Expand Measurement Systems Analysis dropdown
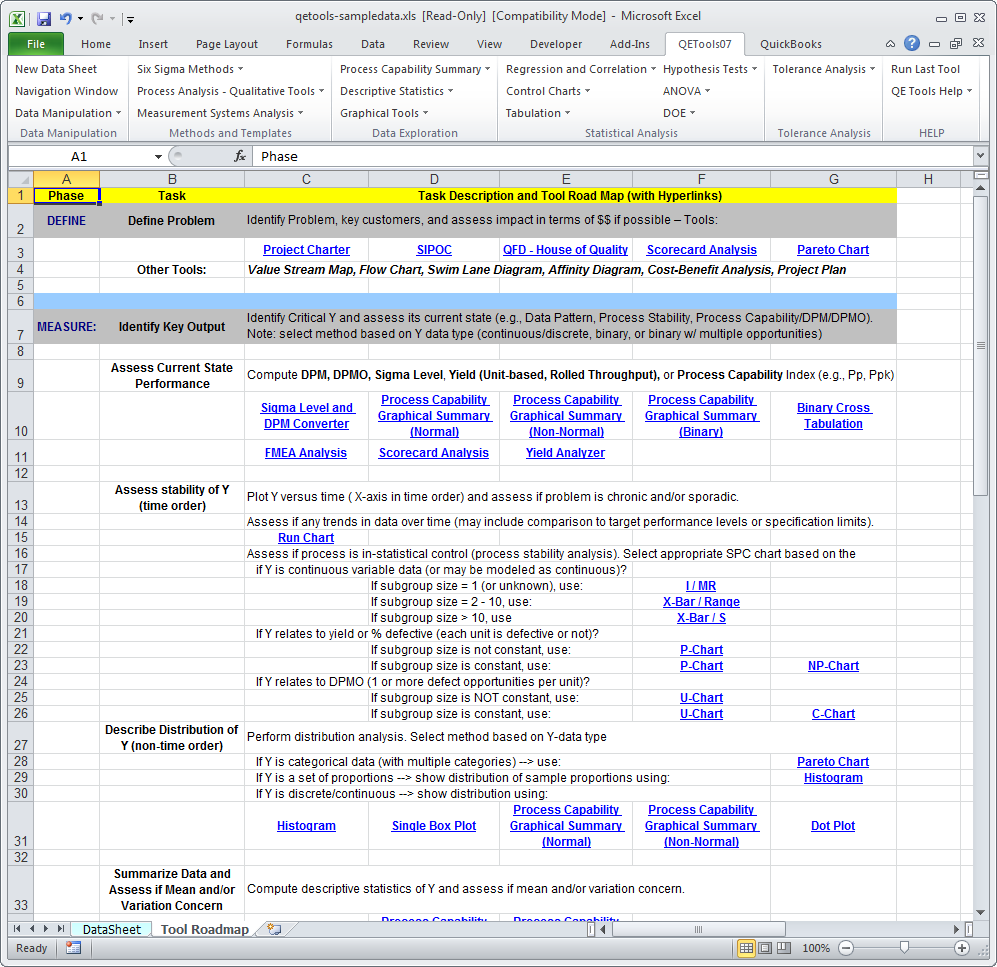The image size is (997, 967). (x=220, y=113)
